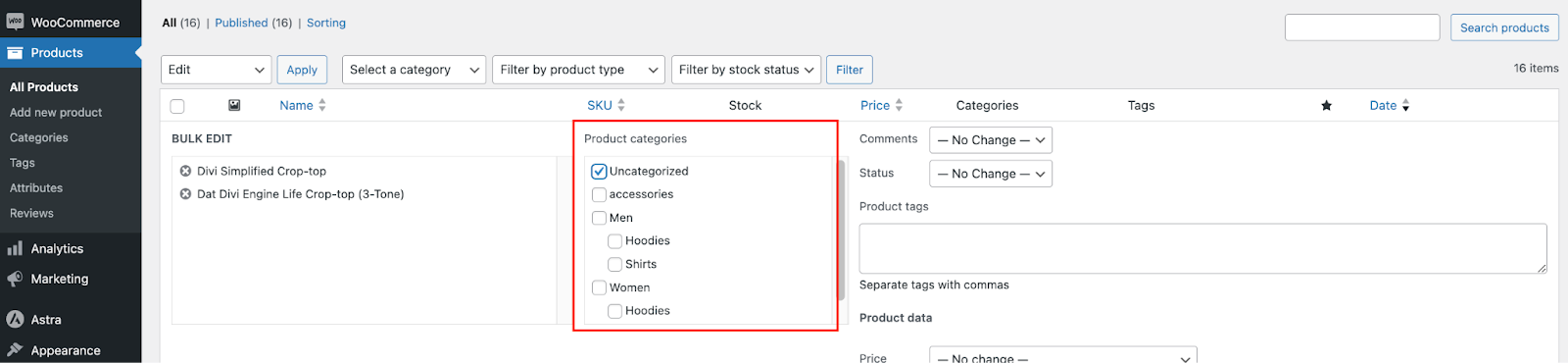Open Analytics from its sidebar chart icon
The height and width of the screenshot is (363, 1568).
click(x=15, y=248)
